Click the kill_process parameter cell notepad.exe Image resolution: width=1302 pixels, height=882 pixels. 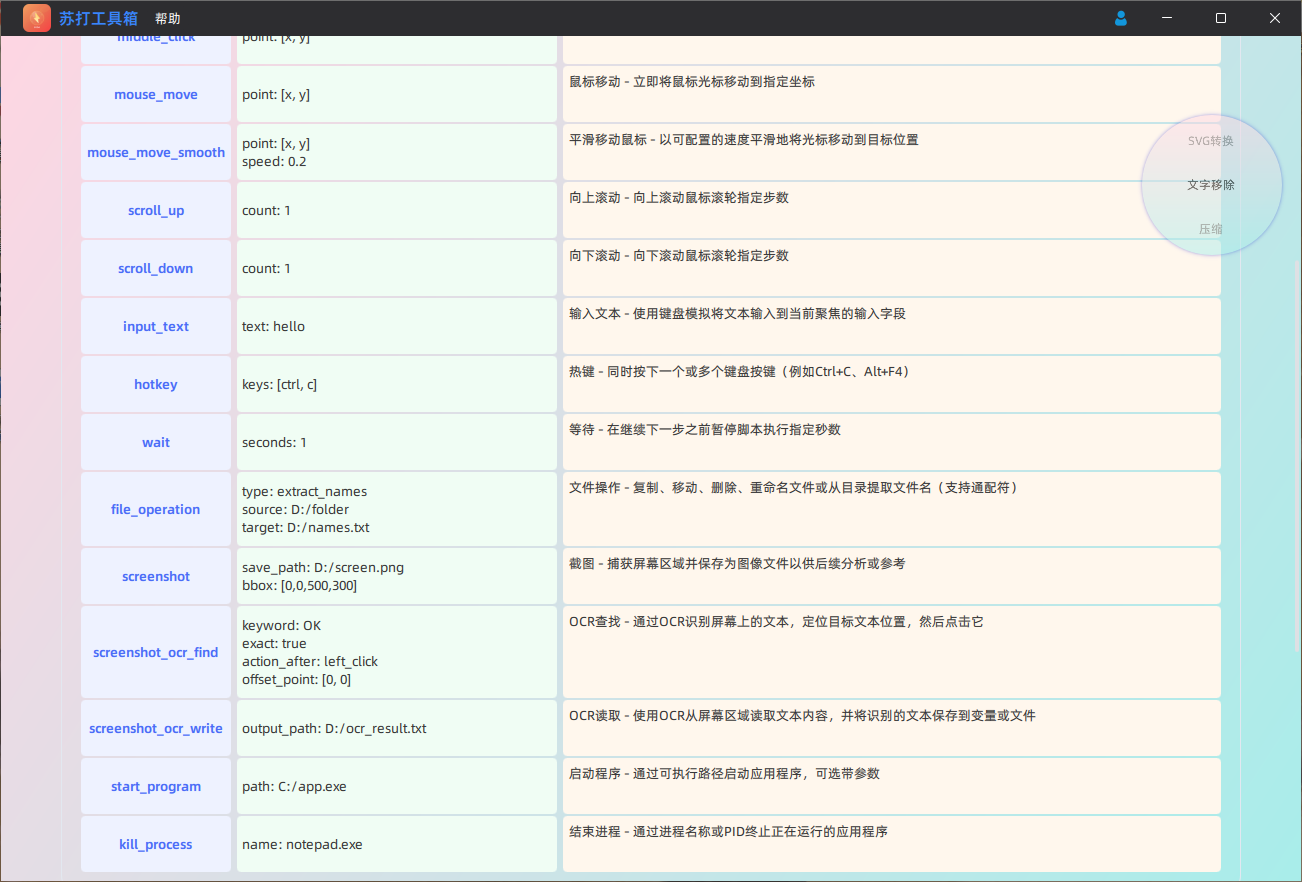point(397,845)
